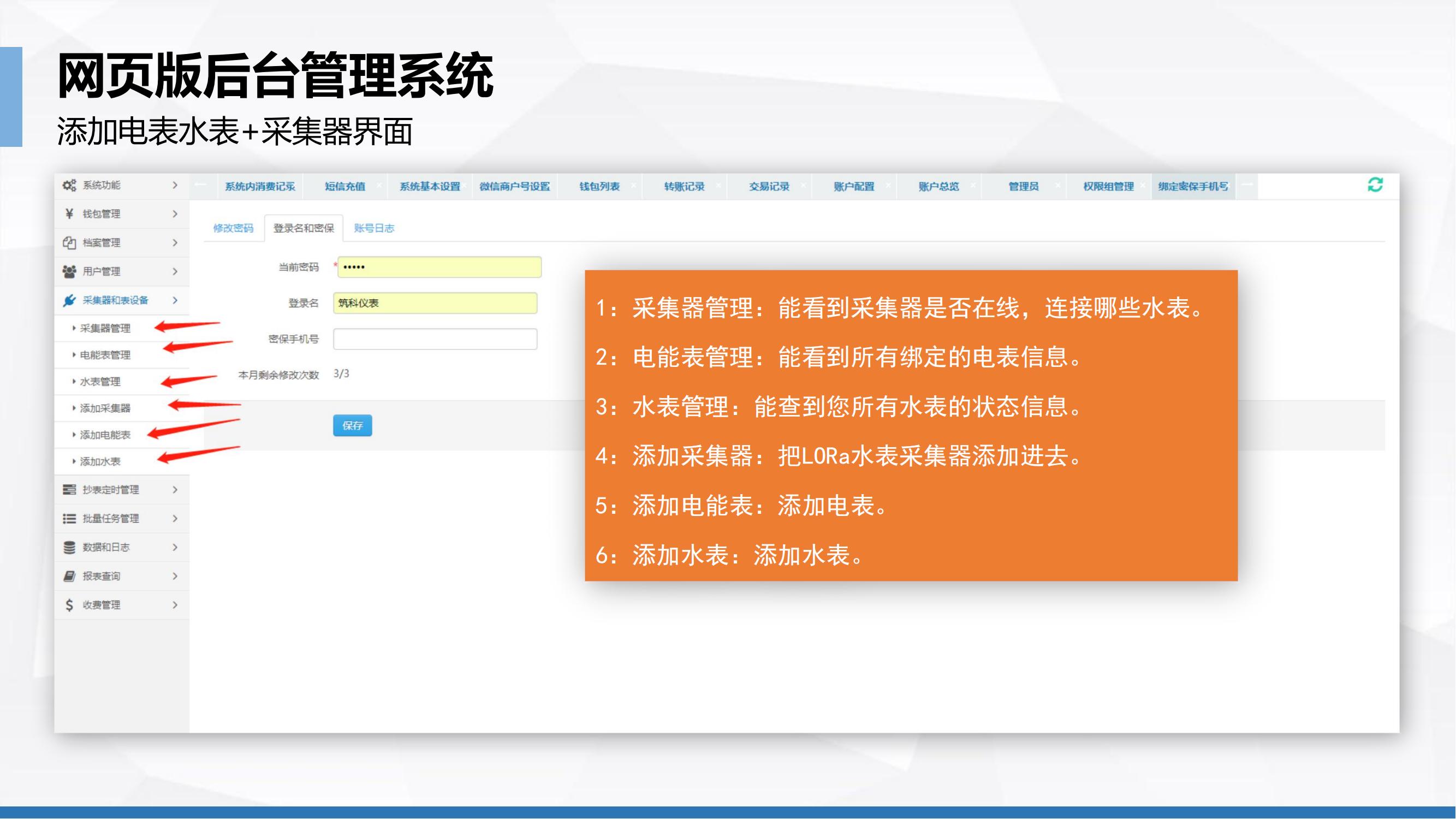Expand the 收费管理 chevron

pyautogui.click(x=175, y=605)
